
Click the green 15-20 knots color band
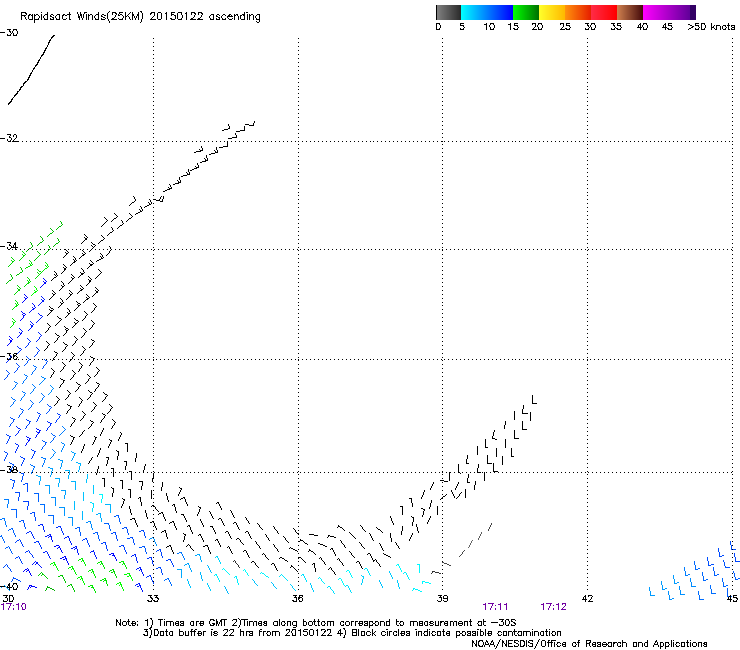(x=526, y=12)
